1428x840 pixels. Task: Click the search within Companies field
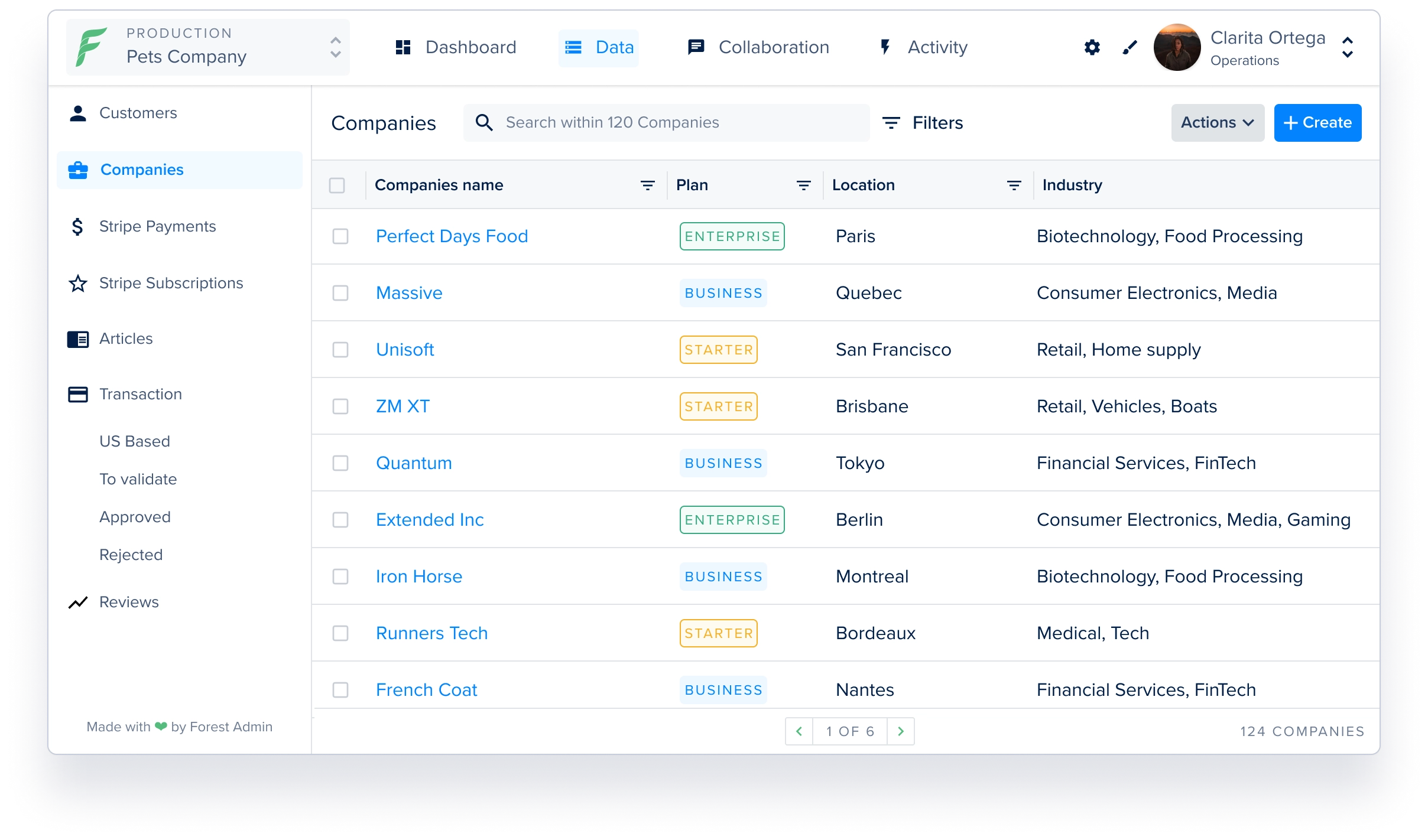click(x=667, y=123)
